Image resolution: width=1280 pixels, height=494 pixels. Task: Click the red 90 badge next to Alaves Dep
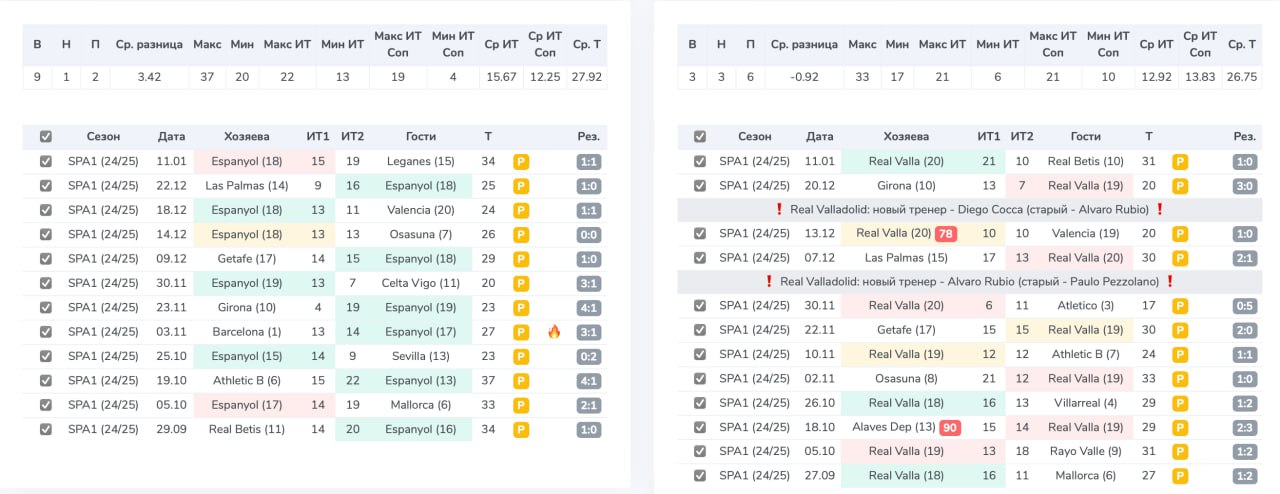pos(950,427)
